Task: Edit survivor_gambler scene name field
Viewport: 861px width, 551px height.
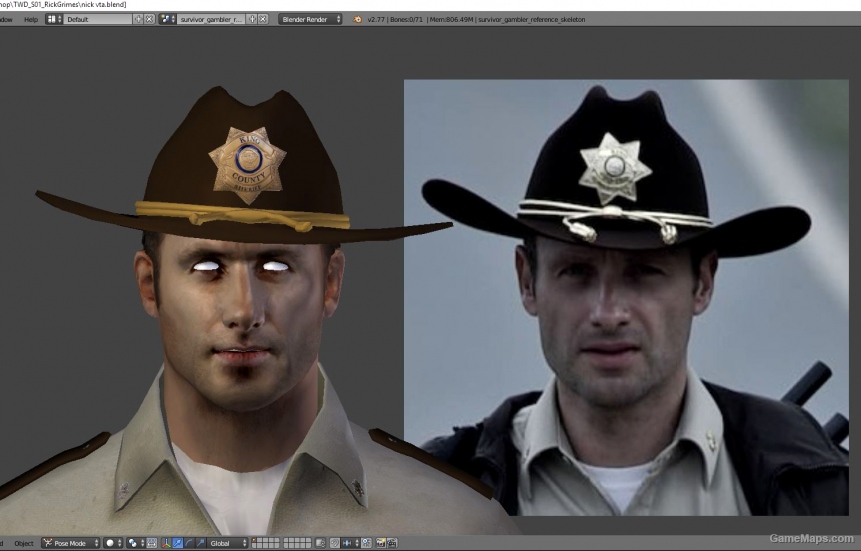Action: (211, 19)
